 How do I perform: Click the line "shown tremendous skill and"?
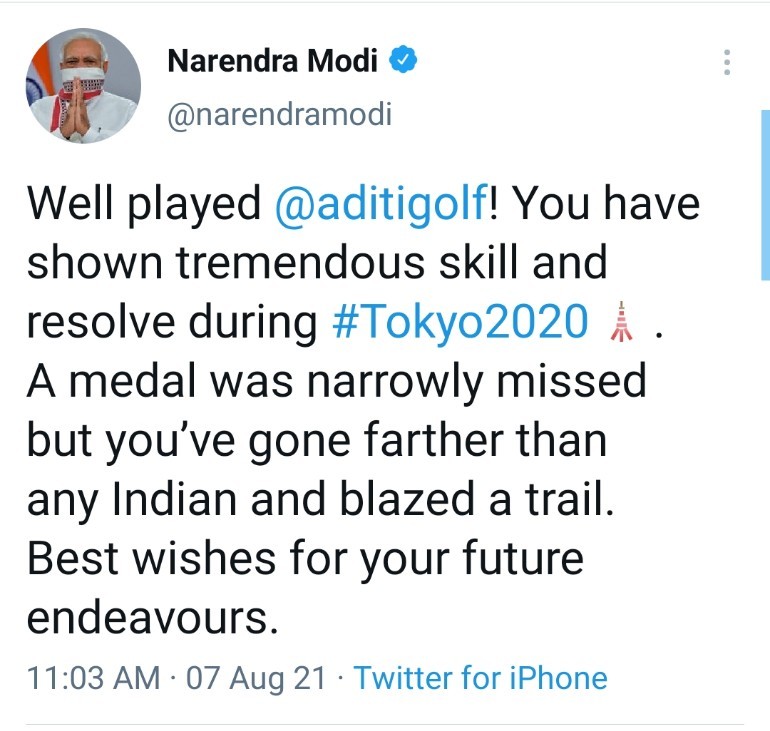click(x=316, y=263)
